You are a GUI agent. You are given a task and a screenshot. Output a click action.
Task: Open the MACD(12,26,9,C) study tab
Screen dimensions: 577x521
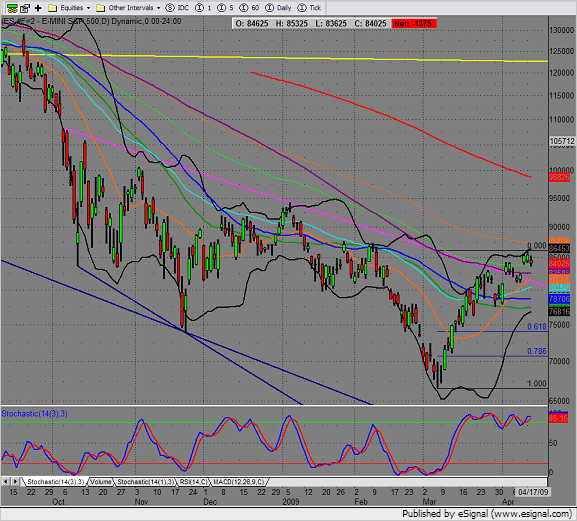(x=239, y=482)
